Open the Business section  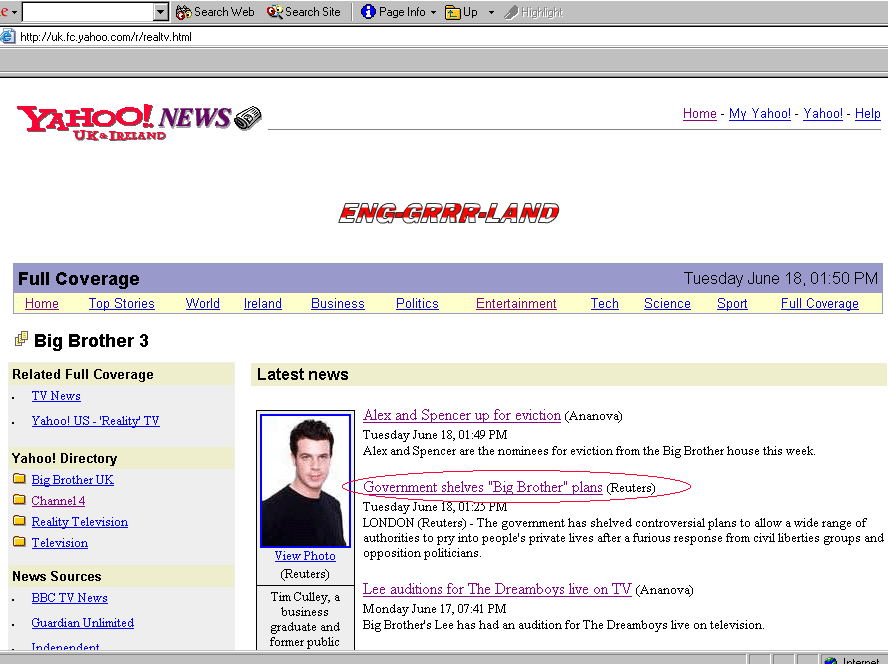tap(338, 304)
